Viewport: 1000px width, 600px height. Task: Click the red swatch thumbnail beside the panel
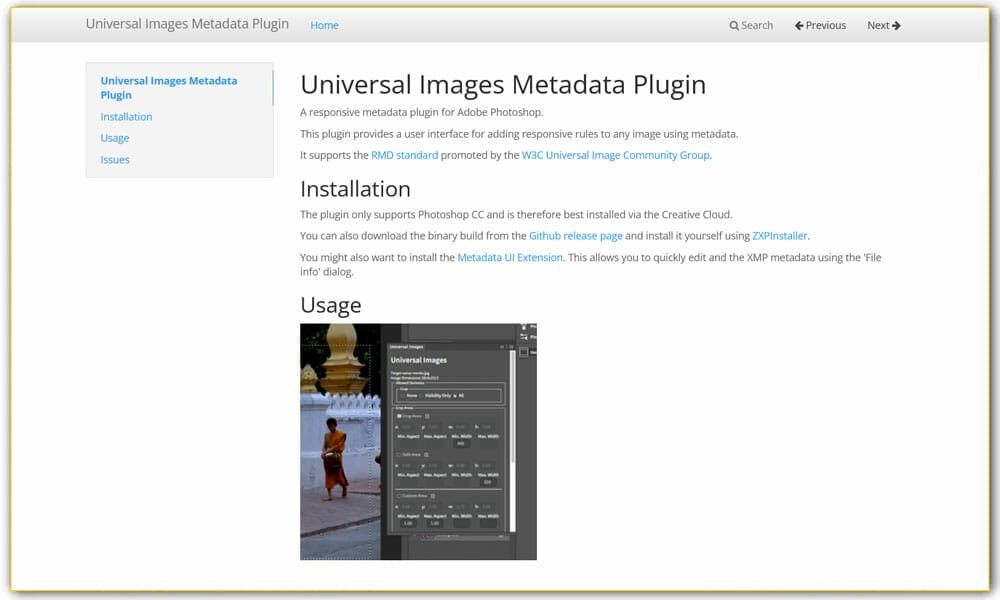524,350
